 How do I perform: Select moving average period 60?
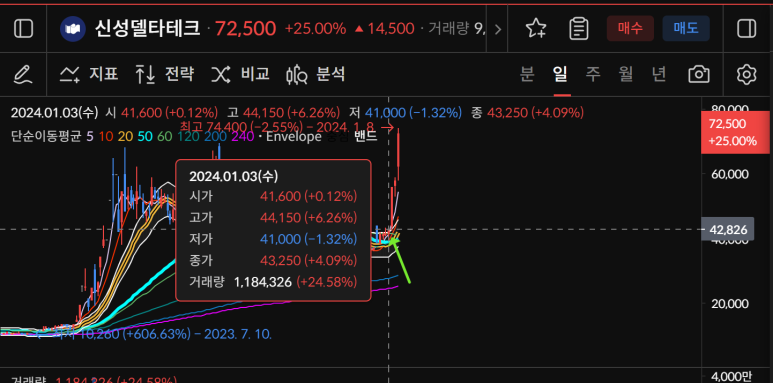tap(165, 137)
